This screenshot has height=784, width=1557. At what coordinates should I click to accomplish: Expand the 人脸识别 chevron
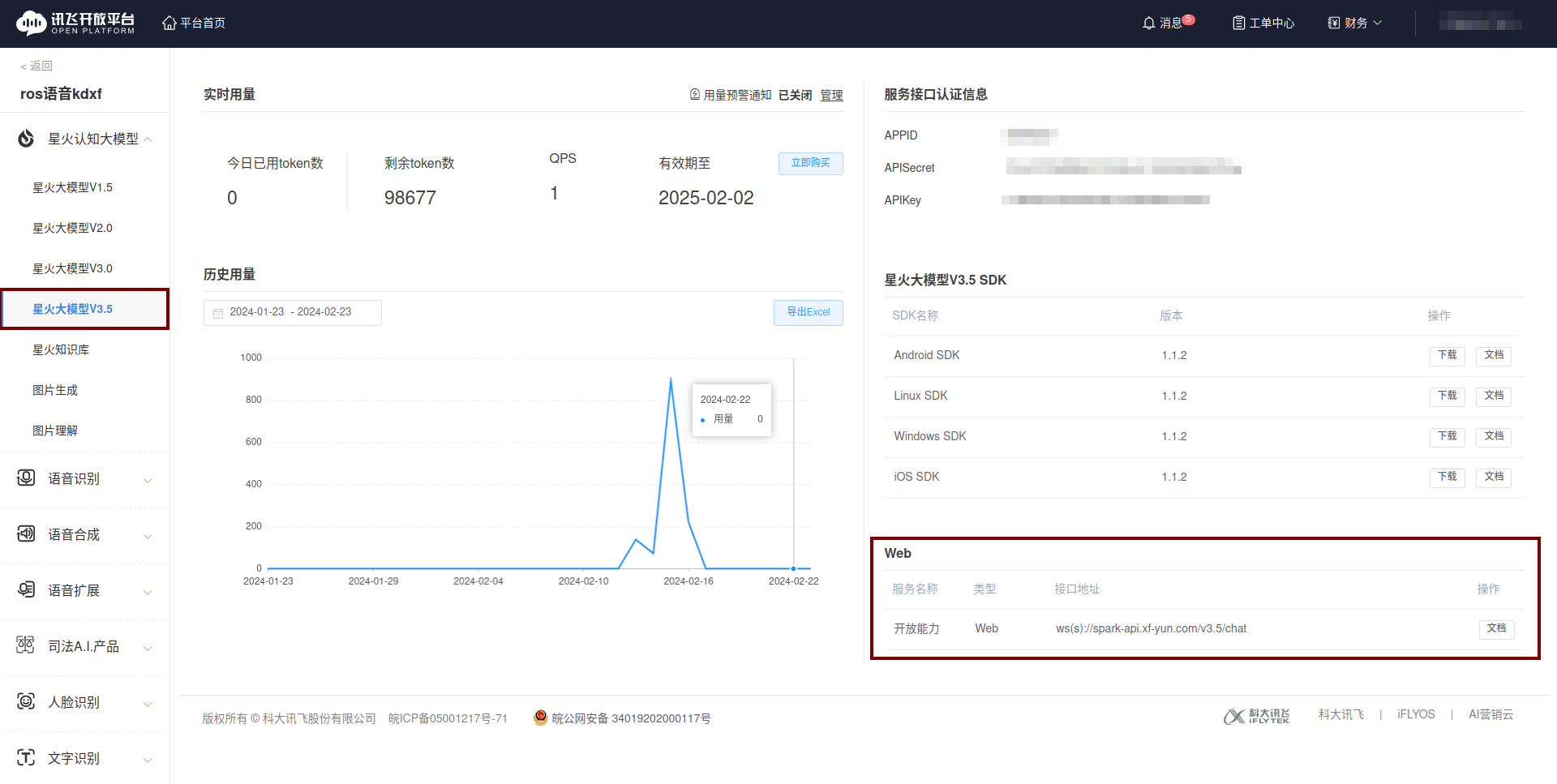(x=148, y=705)
